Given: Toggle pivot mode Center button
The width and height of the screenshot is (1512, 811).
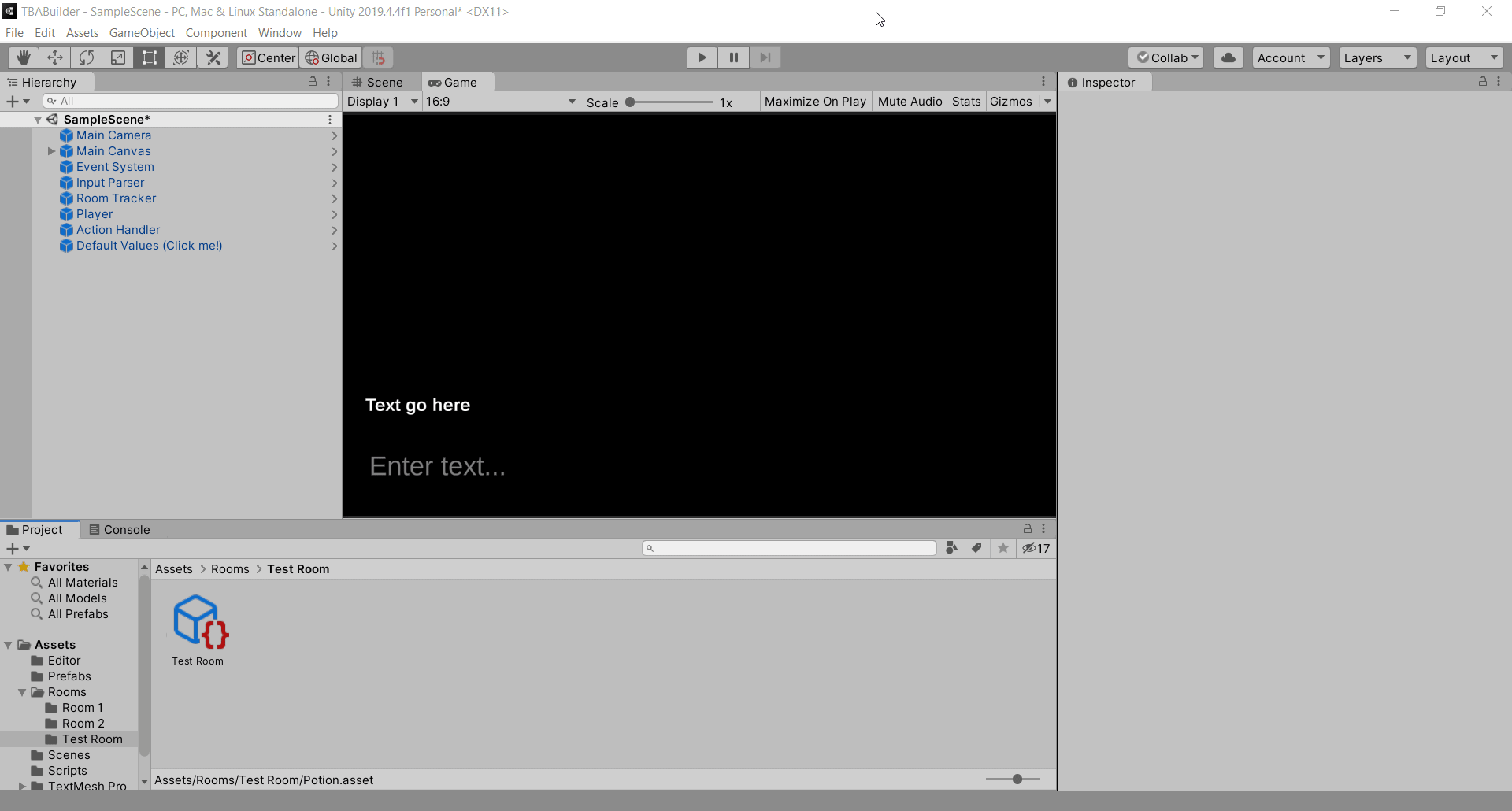Looking at the screenshot, I should tap(268, 57).
